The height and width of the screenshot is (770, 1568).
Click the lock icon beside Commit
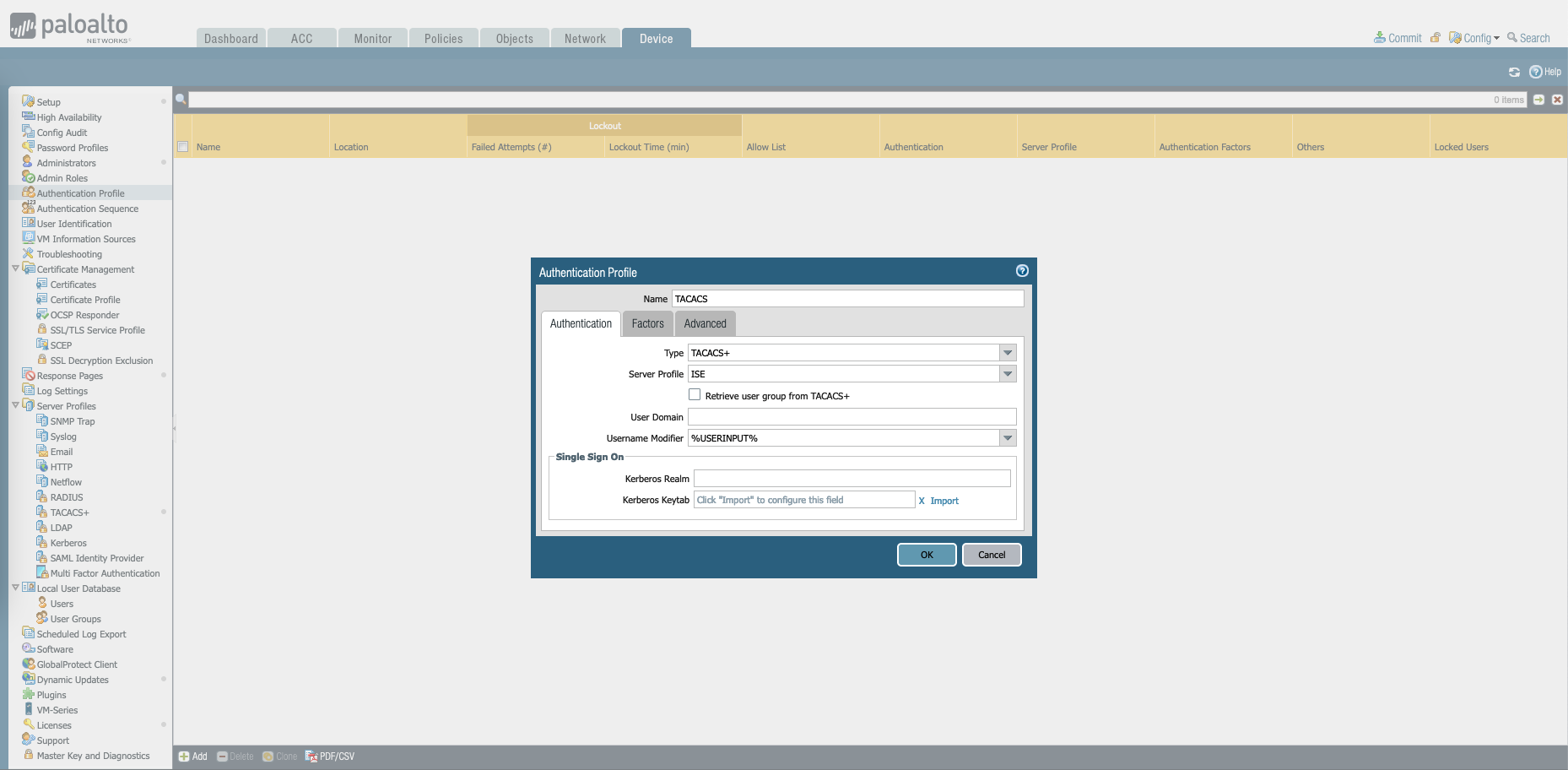pyautogui.click(x=1435, y=38)
